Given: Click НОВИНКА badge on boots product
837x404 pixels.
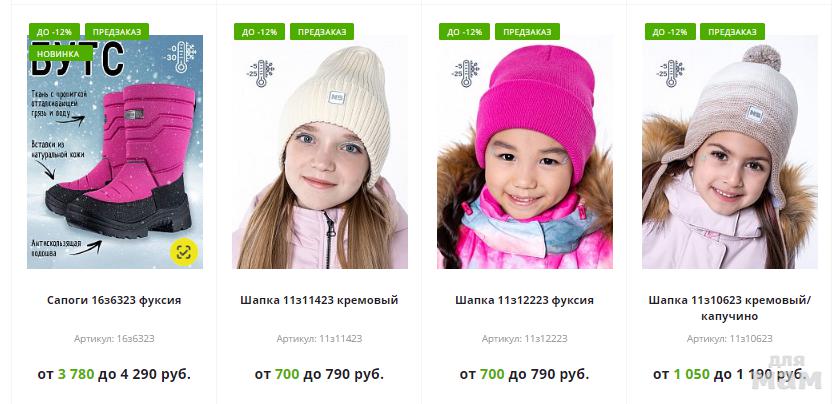Looking at the screenshot, I should (x=58, y=53).
